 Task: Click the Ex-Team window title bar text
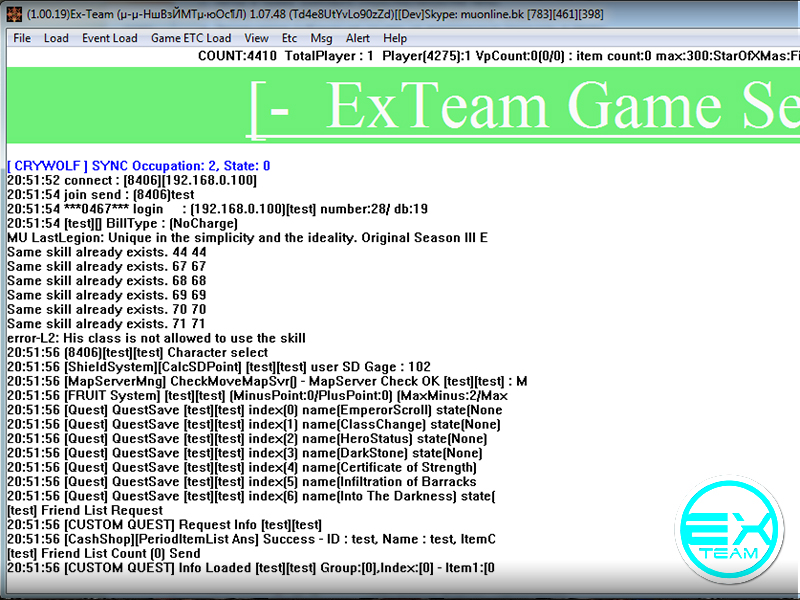click(300, 13)
